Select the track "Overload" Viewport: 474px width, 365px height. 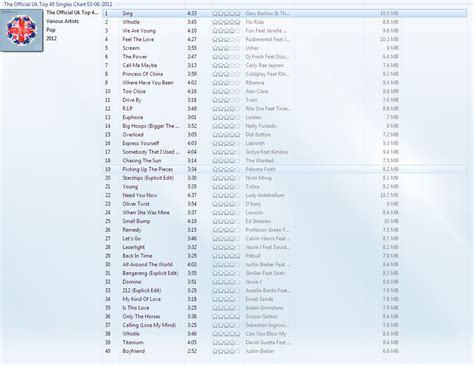point(133,135)
